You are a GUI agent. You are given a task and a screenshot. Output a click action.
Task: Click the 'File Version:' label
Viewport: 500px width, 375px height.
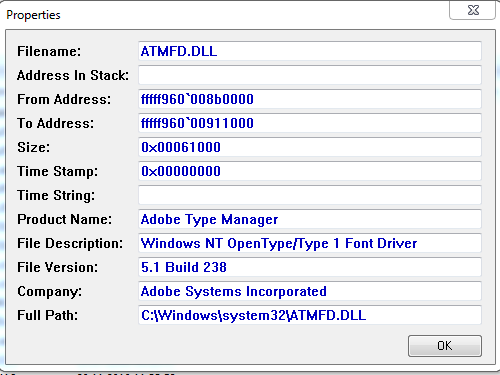tap(58, 267)
